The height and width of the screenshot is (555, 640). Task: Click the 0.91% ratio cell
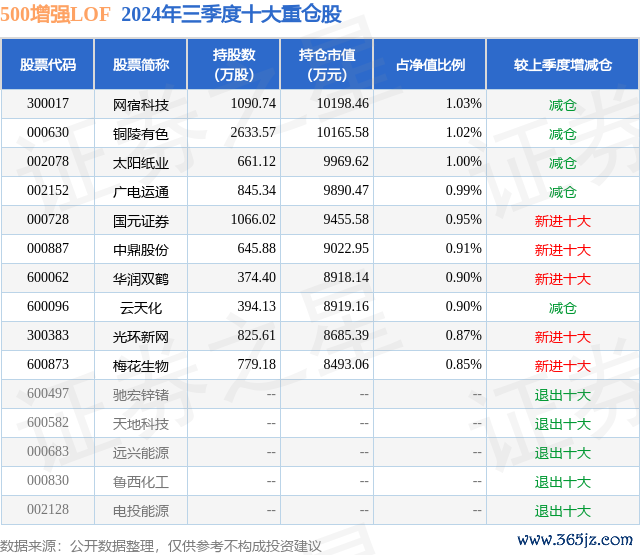(x=464, y=249)
